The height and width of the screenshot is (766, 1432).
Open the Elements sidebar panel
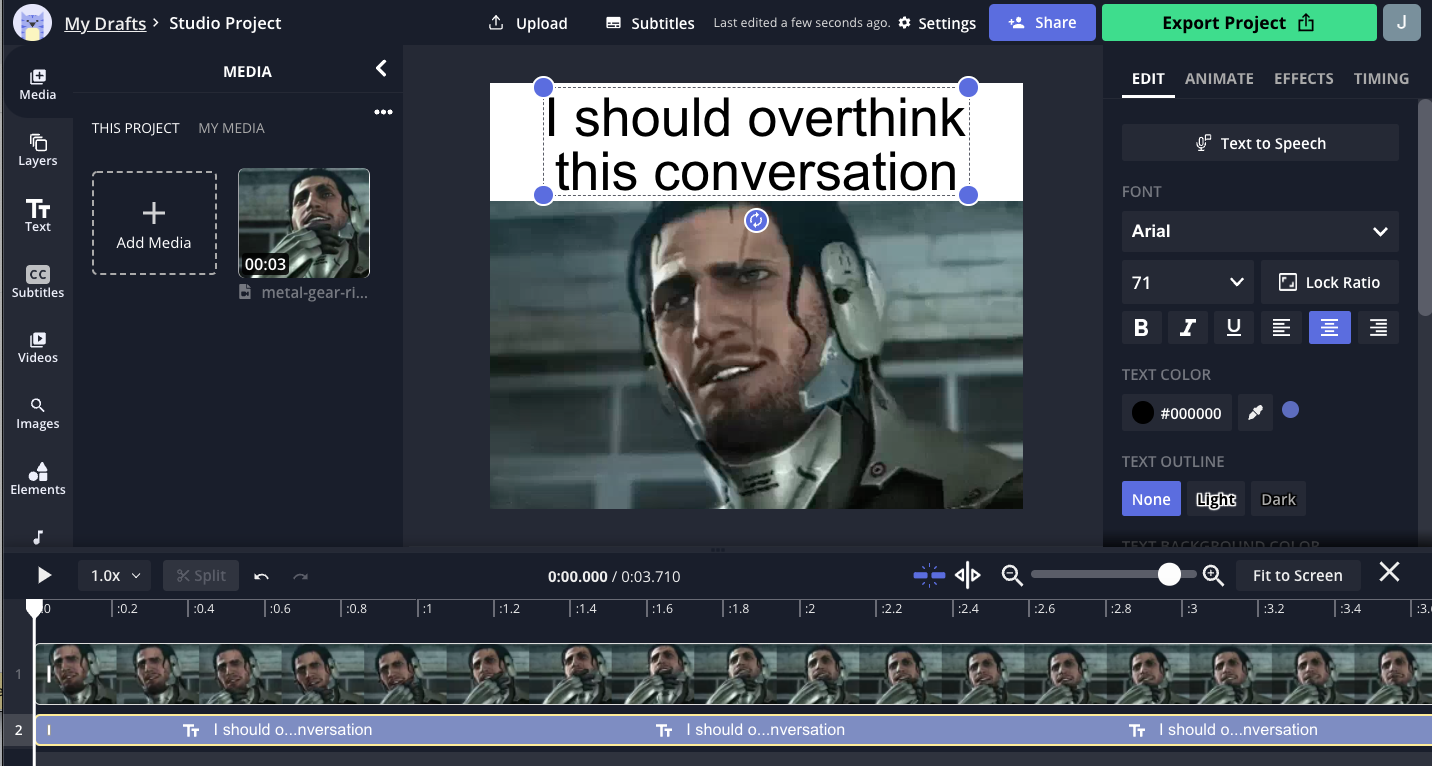point(37,478)
